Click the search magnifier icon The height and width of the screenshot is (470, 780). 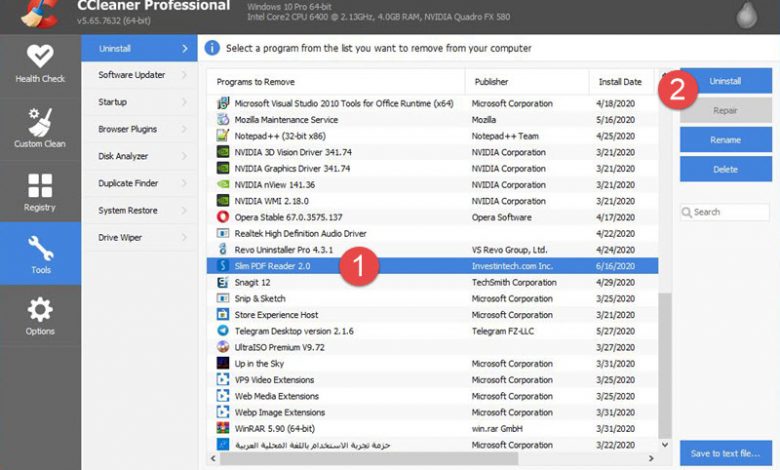[687, 212]
